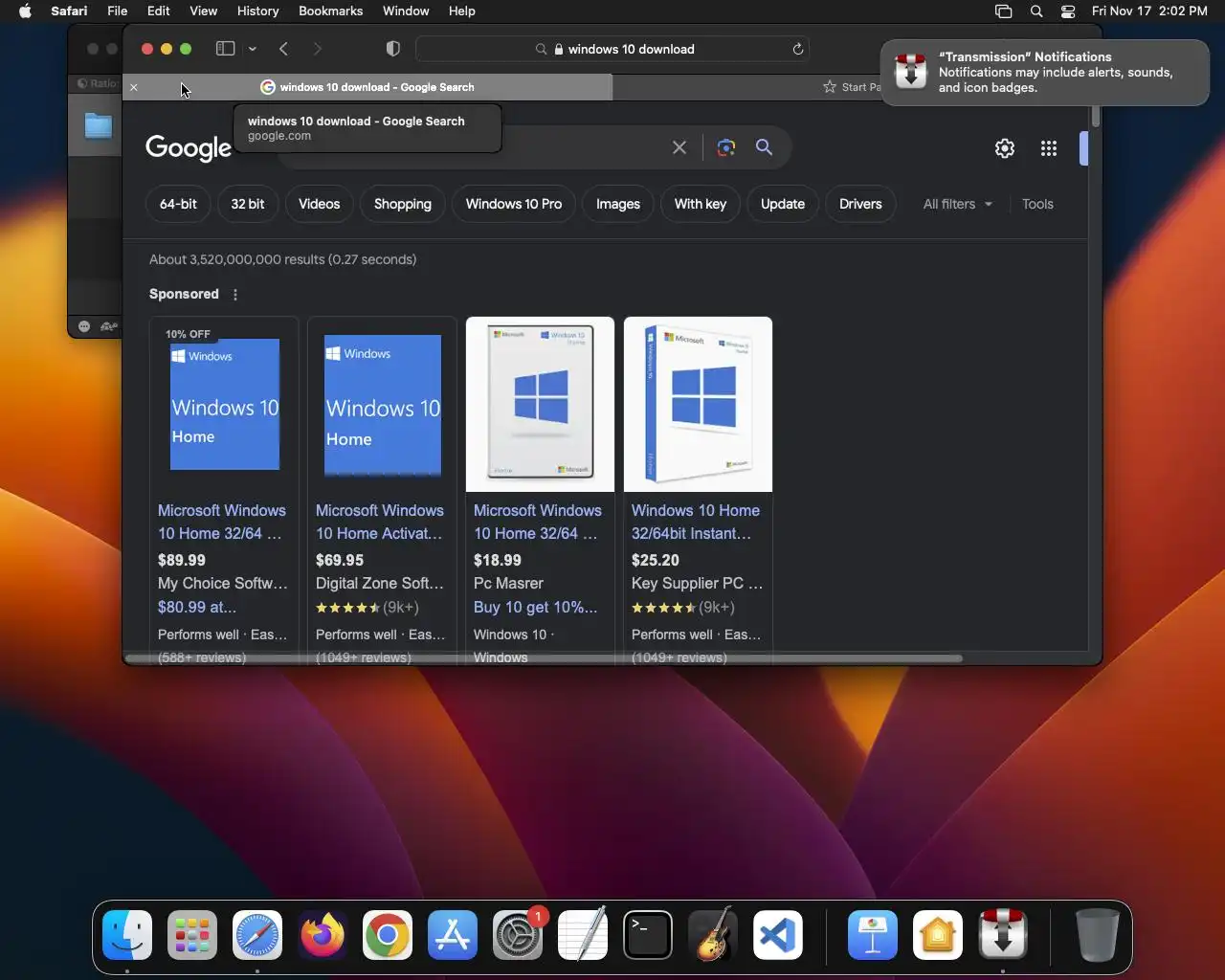This screenshot has height=980, width=1225.
Task: Open Microsoft Windows 10 Home Activat... link
Action: click(x=380, y=522)
